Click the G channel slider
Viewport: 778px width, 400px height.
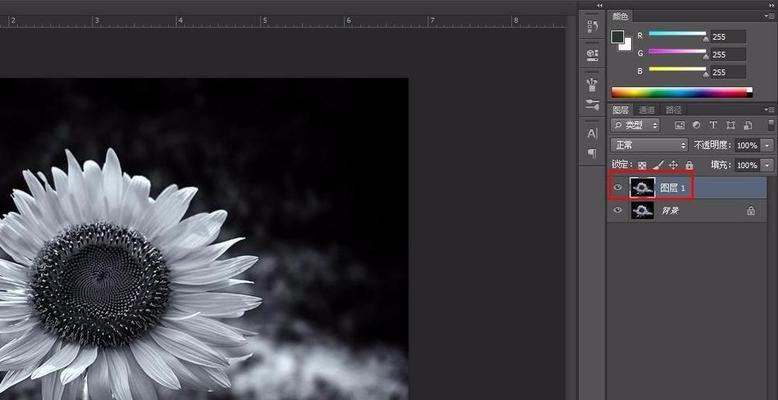[x=677, y=52]
